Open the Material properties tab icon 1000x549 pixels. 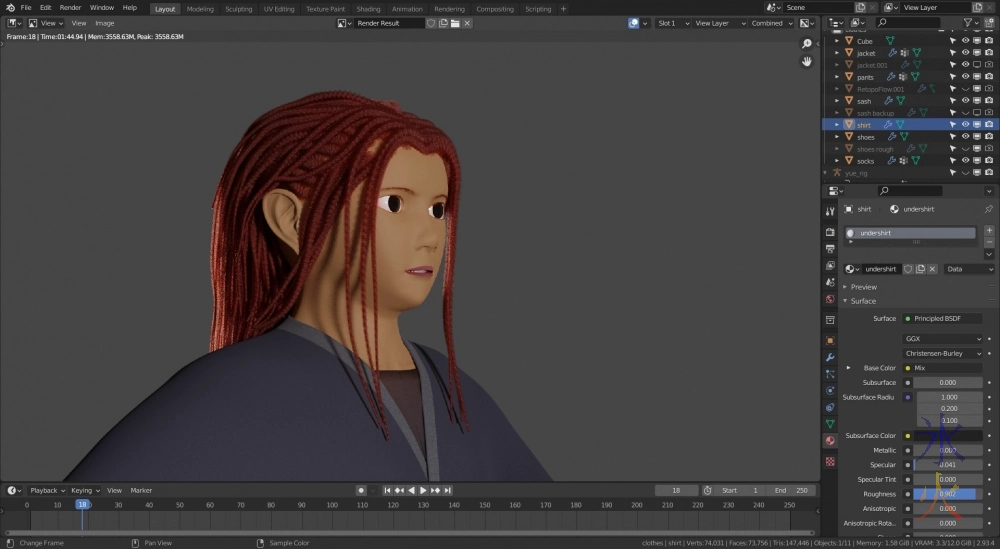(830, 441)
